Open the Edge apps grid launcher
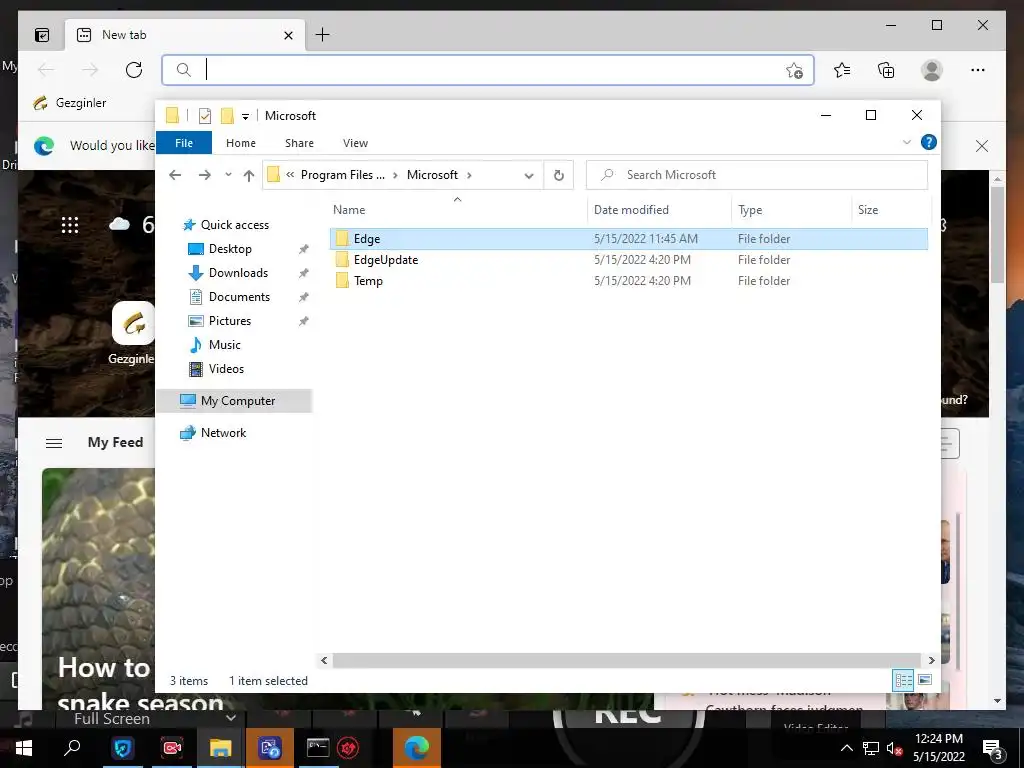Screen dimensions: 1024x768 (x=70, y=225)
